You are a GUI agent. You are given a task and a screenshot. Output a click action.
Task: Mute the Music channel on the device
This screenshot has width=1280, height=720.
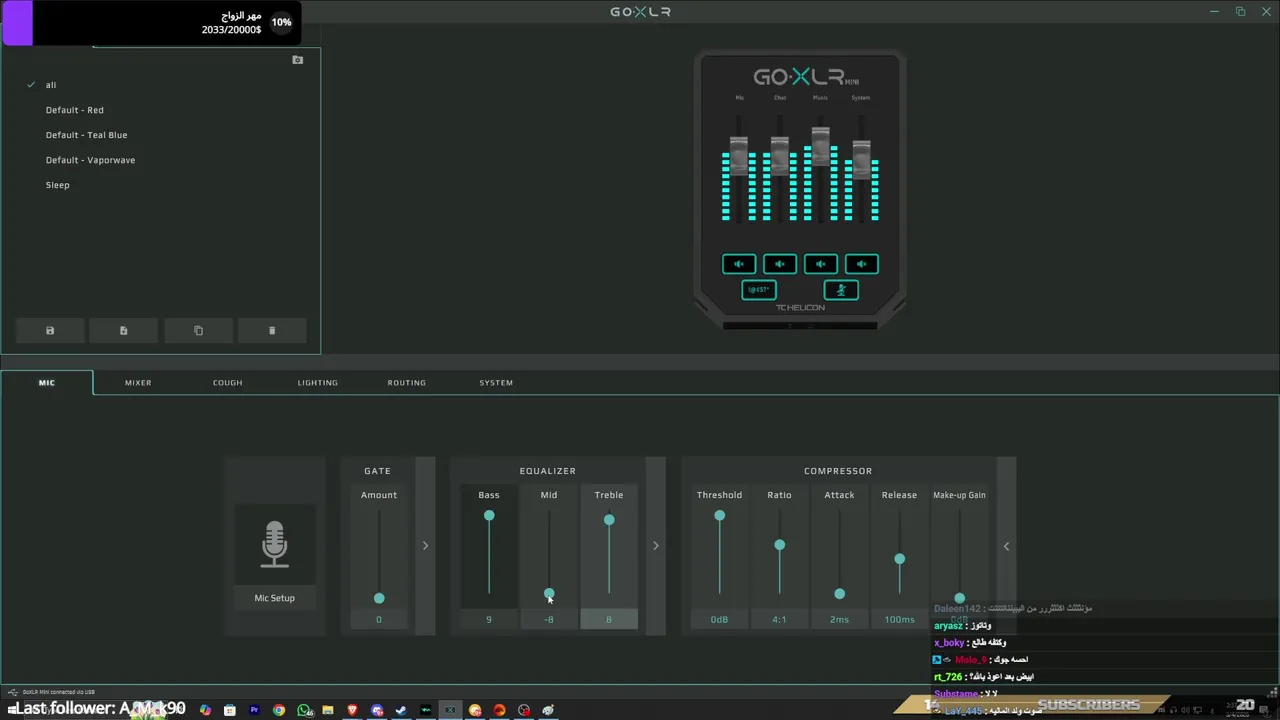click(x=821, y=264)
